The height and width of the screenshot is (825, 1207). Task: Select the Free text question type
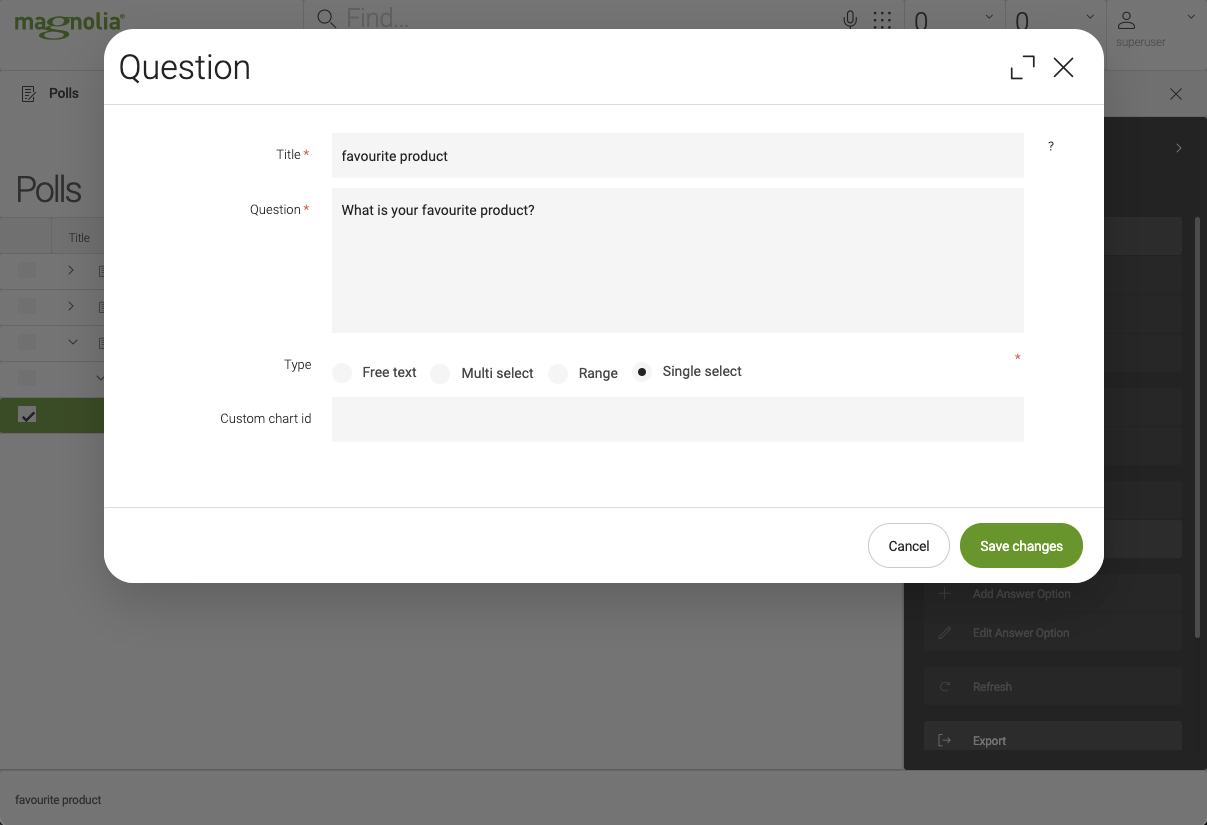341,372
